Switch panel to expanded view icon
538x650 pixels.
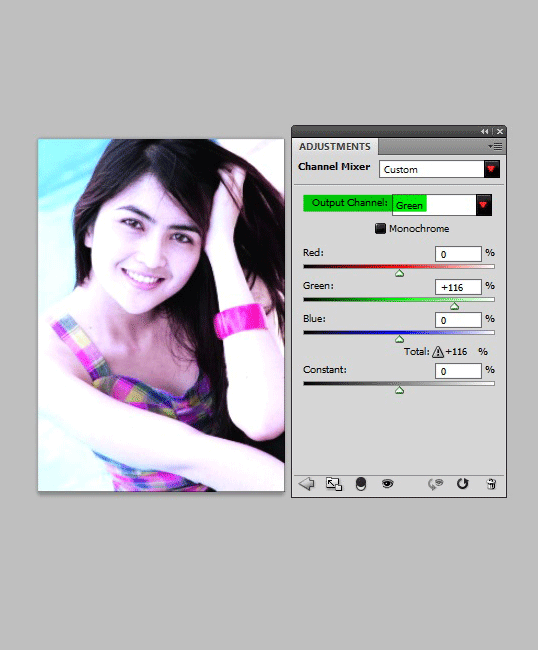[334, 484]
